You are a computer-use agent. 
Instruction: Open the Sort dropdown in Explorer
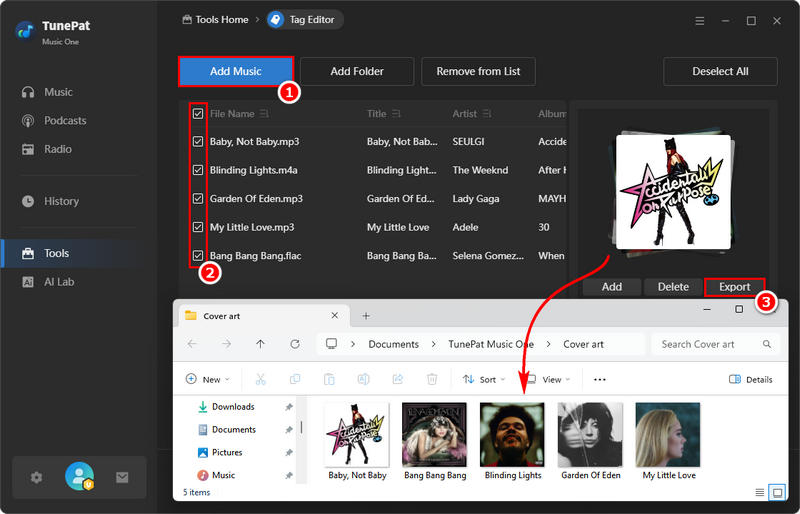(x=484, y=379)
